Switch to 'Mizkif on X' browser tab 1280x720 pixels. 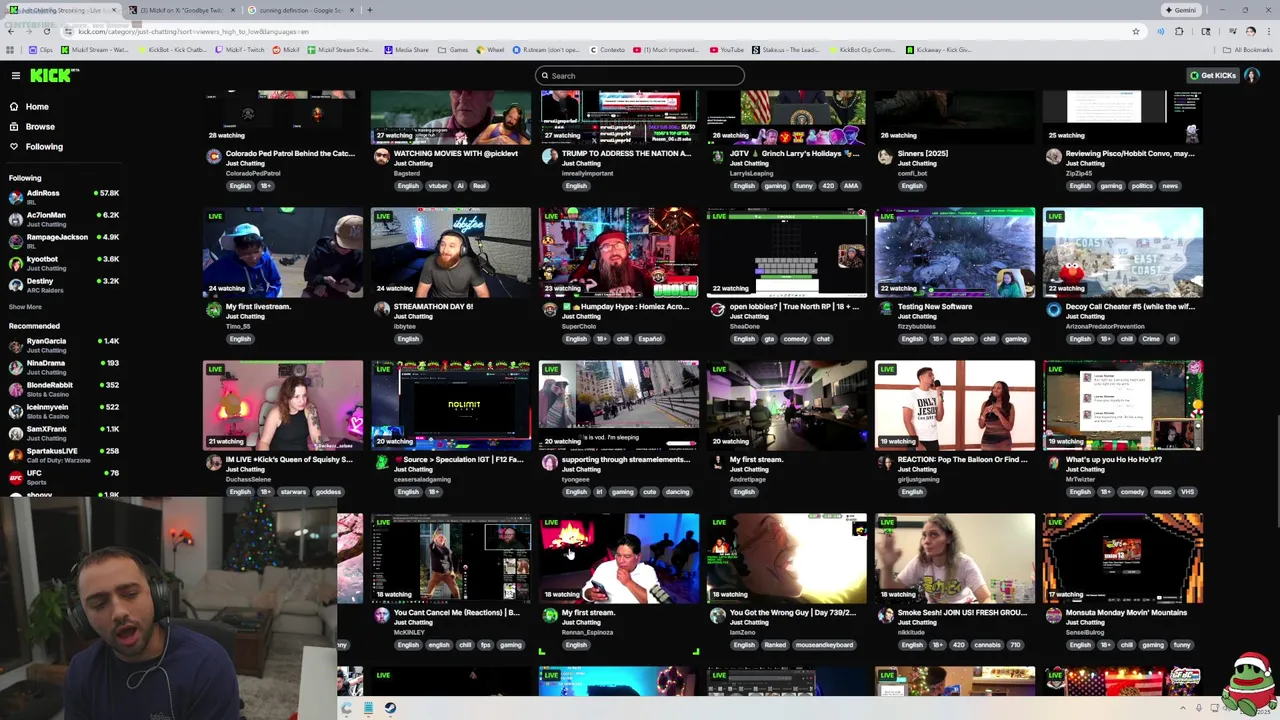(182, 10)
